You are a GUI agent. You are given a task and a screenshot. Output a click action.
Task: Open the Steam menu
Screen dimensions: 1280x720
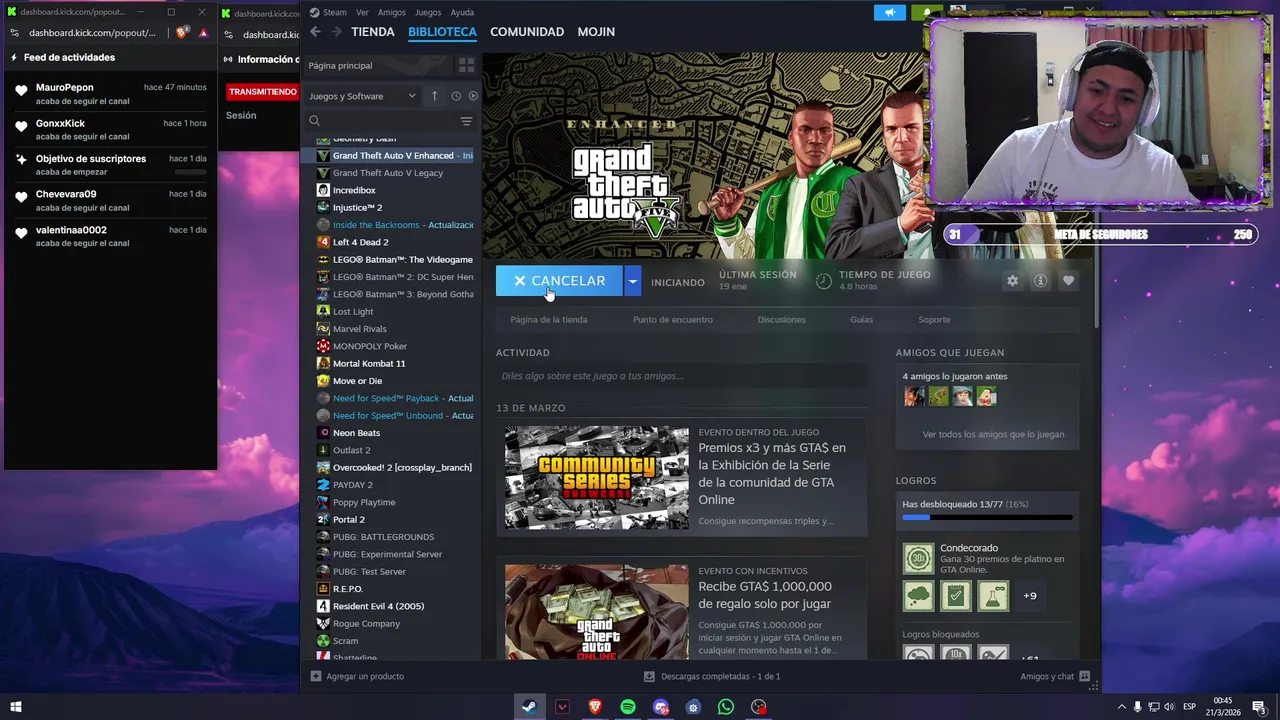click(328, 12)
